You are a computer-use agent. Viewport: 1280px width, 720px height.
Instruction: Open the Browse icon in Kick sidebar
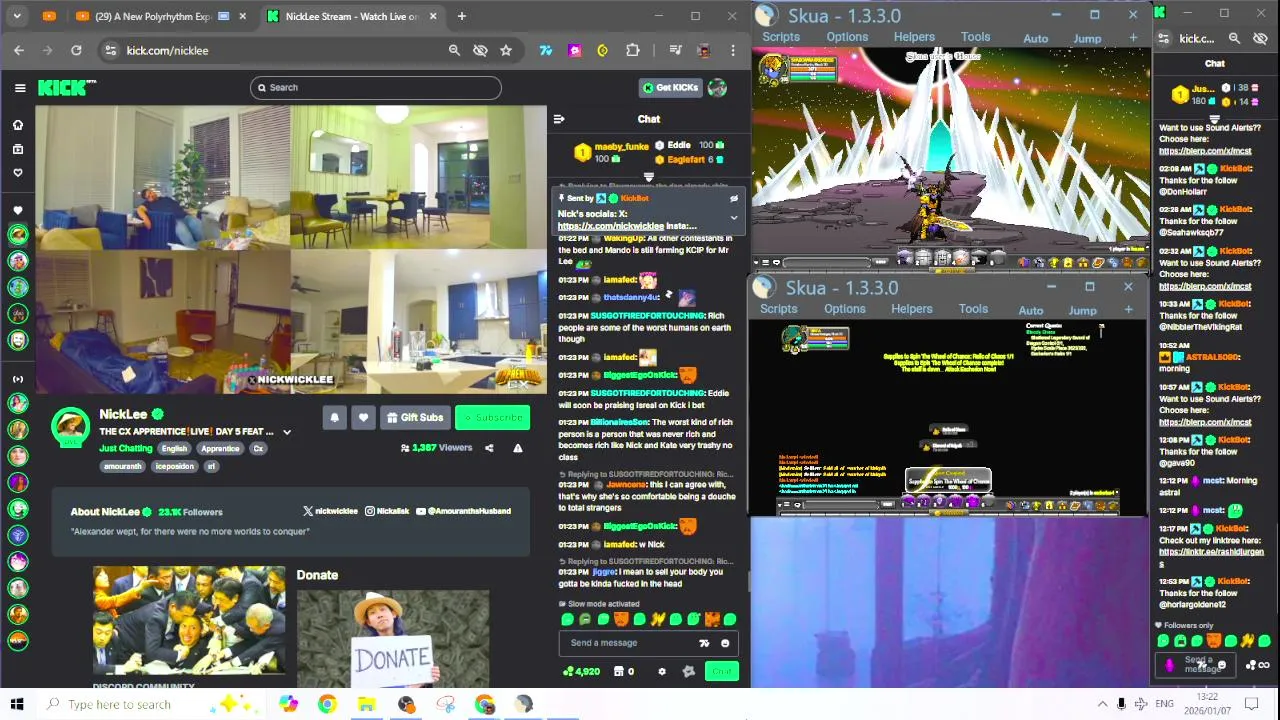18,149
